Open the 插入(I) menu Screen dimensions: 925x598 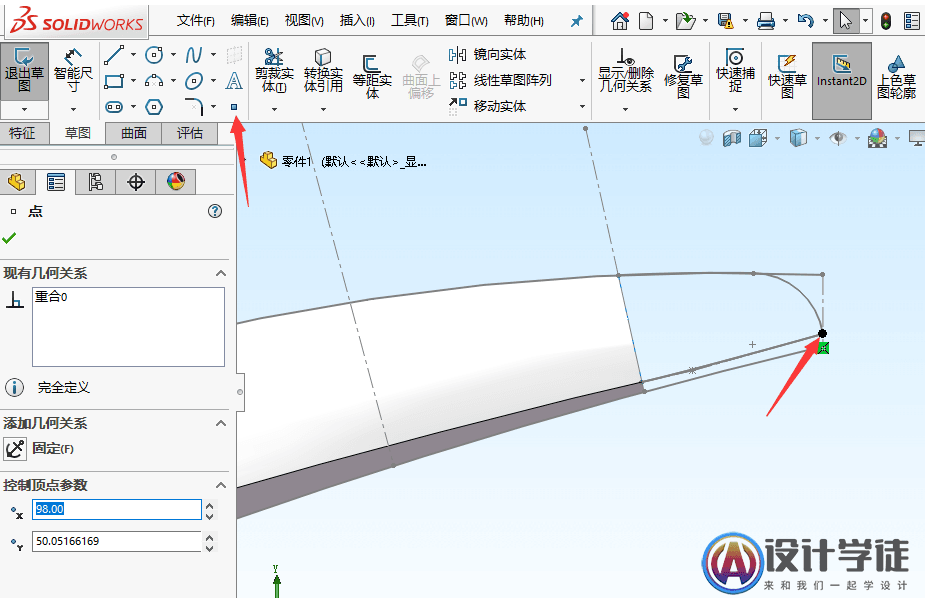click(357, 21)
